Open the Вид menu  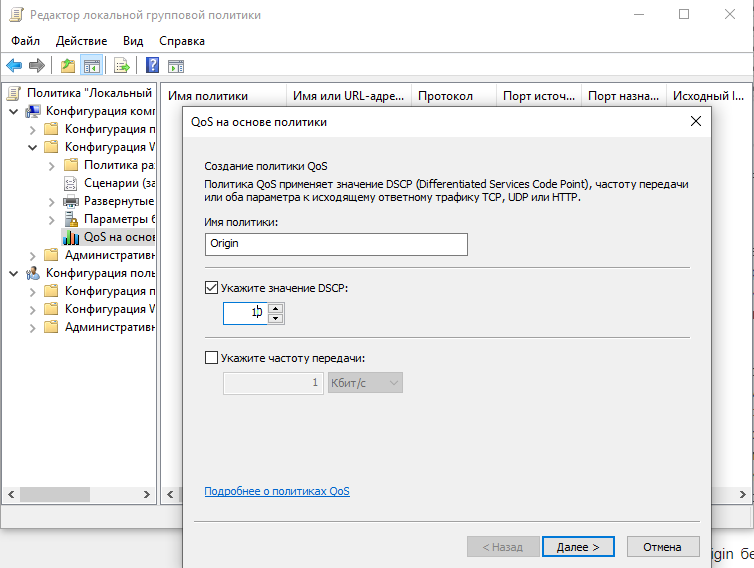[x=133, y=41]
